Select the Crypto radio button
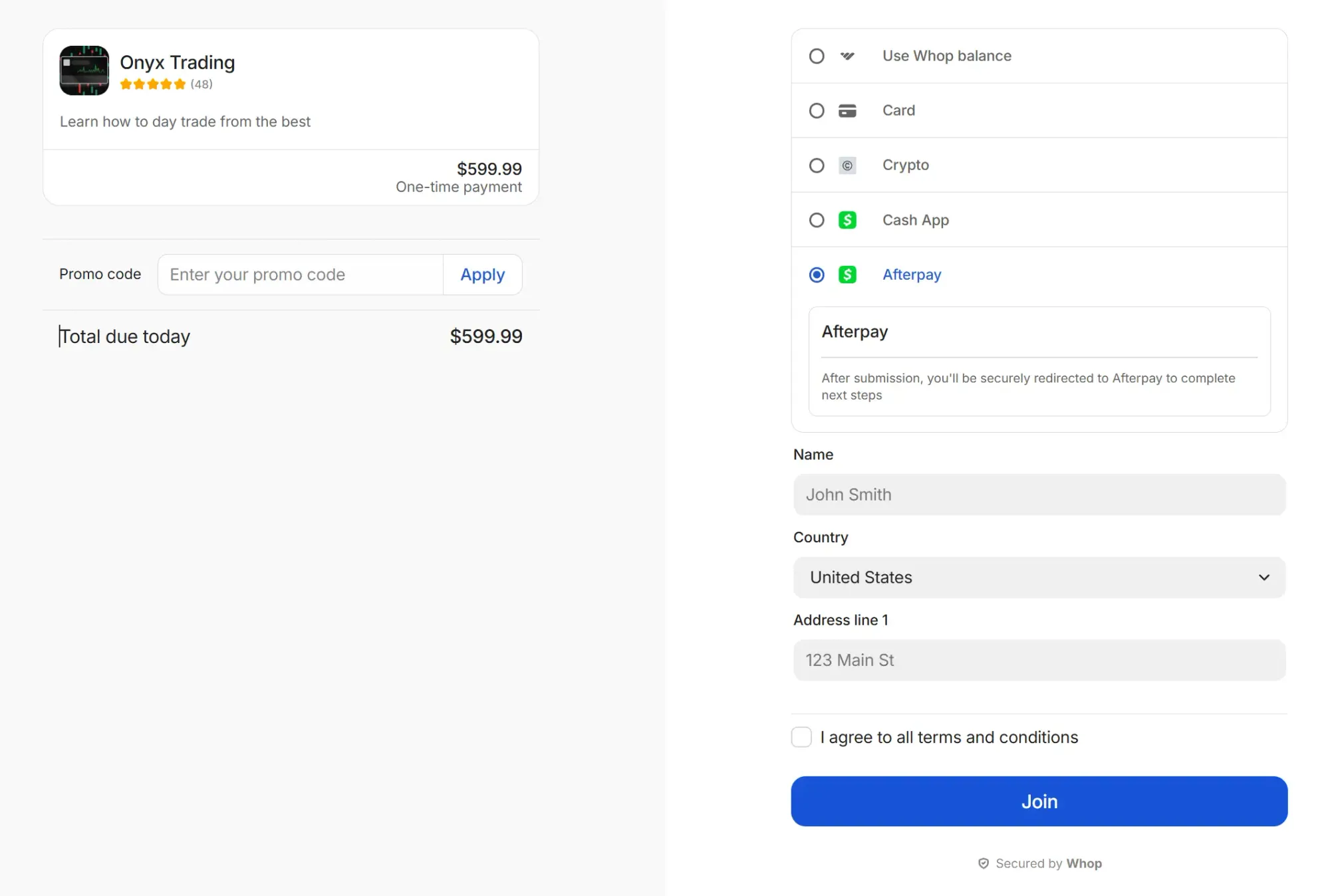 click(816, 166)
